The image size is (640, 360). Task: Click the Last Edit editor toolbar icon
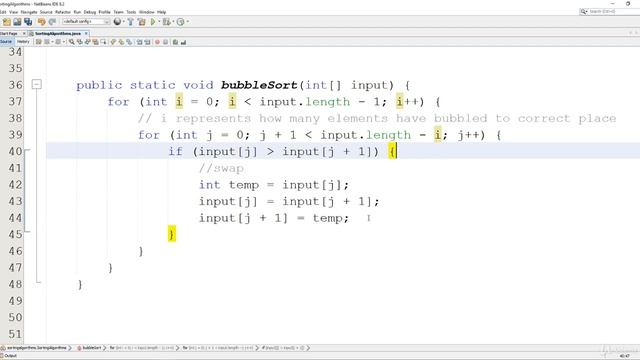tap(38, 42)
